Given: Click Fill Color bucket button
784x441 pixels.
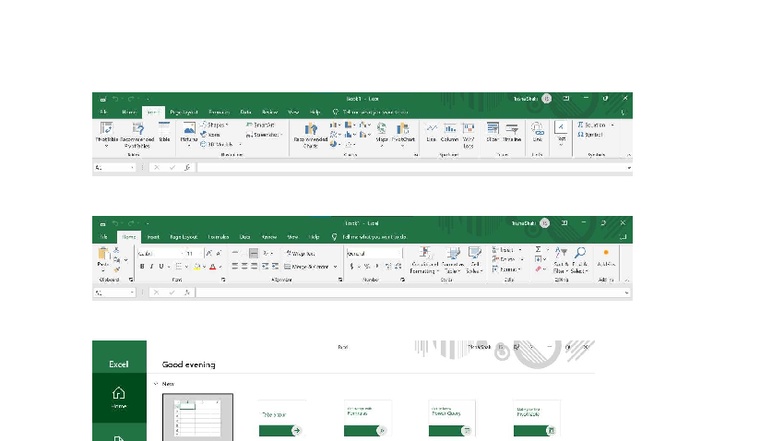Looking at the screenshot, I should tap(197, 266).
